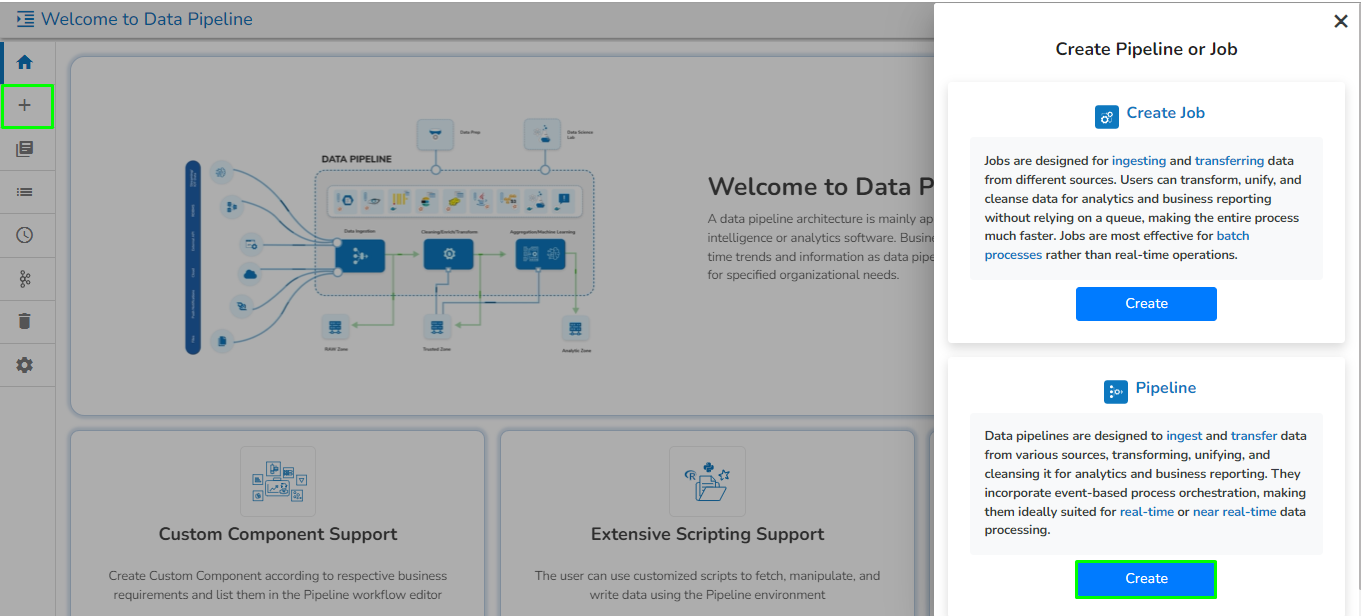Select the list view icon in the sidebar

point(25,192)
